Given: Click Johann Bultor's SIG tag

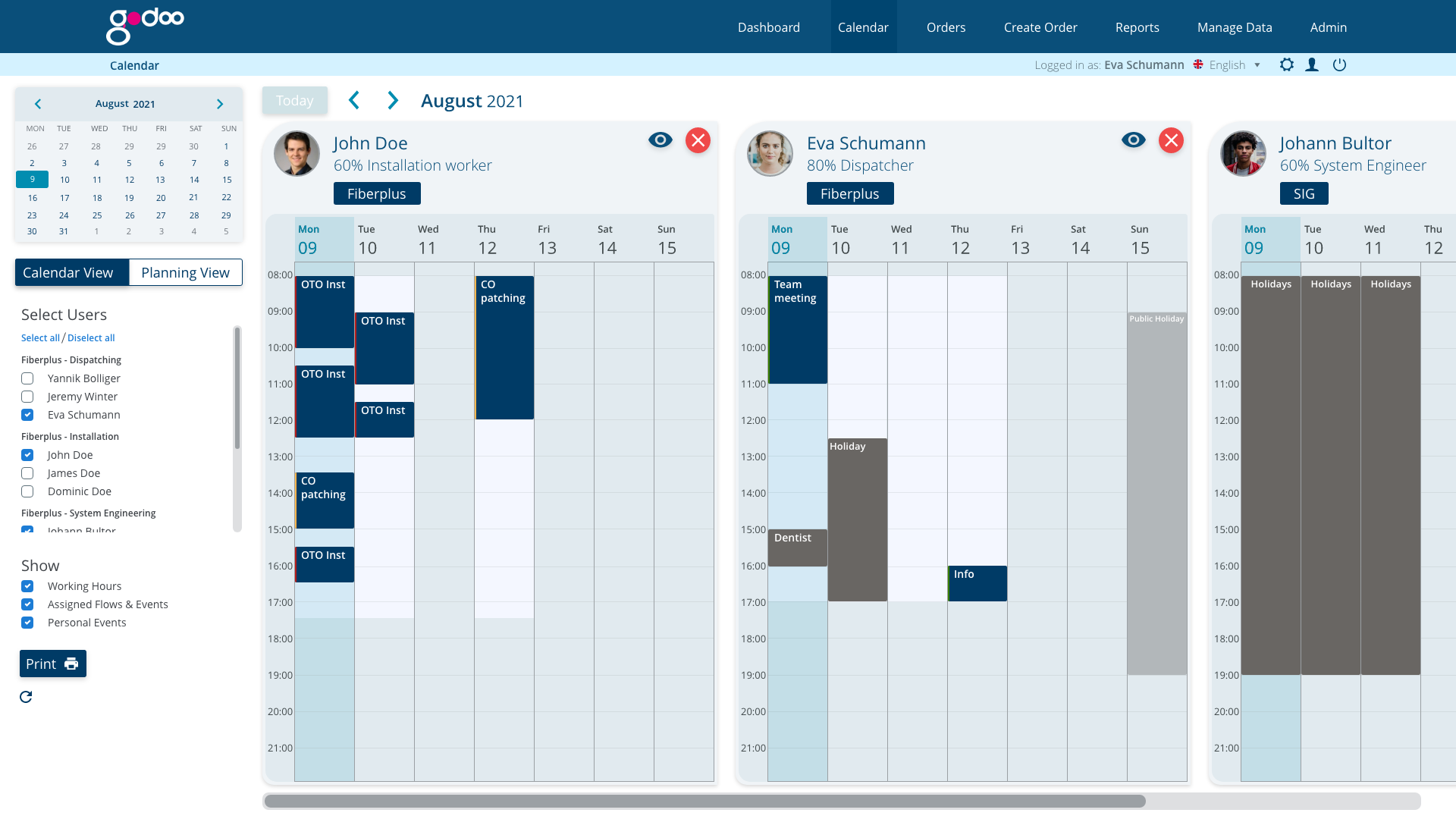Looking at the screenshot, I should tap(1304, 193).
